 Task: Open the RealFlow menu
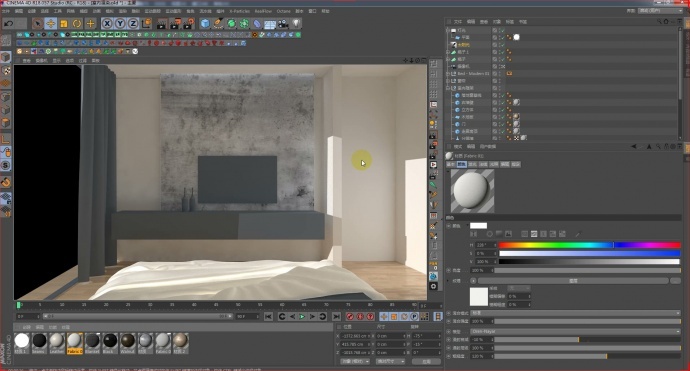[263, 11]
